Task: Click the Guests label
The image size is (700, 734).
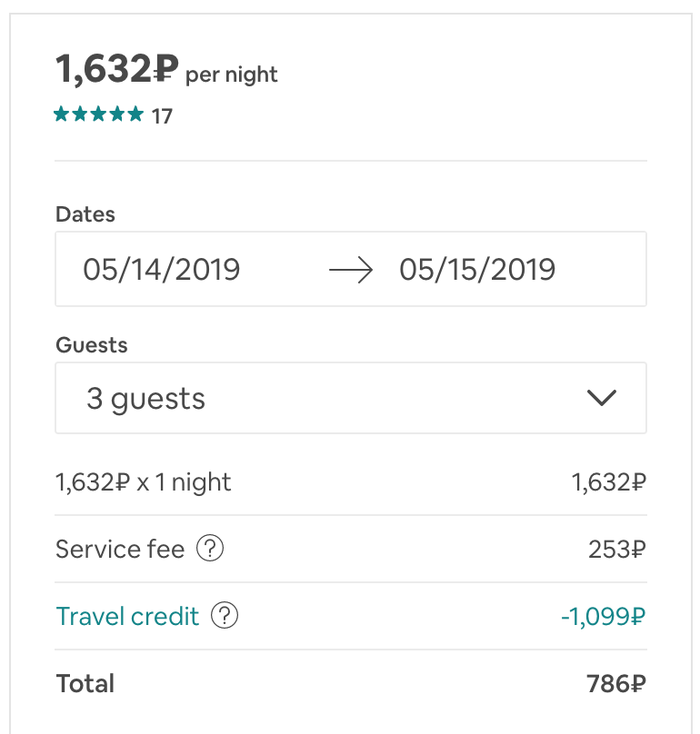Action: click(91, 345)
